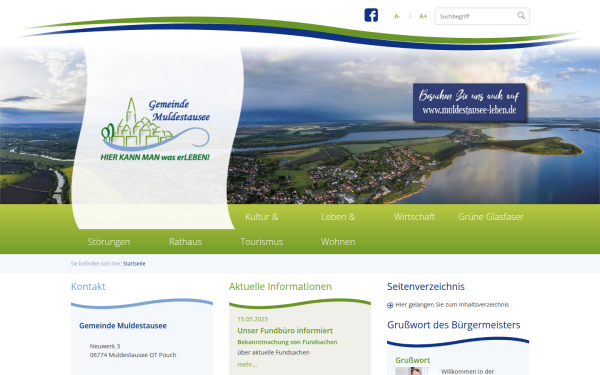Reset font size with middle A button
Image resolution: width=600 pixels, height=375 pixels.
[x=410, y=16]
